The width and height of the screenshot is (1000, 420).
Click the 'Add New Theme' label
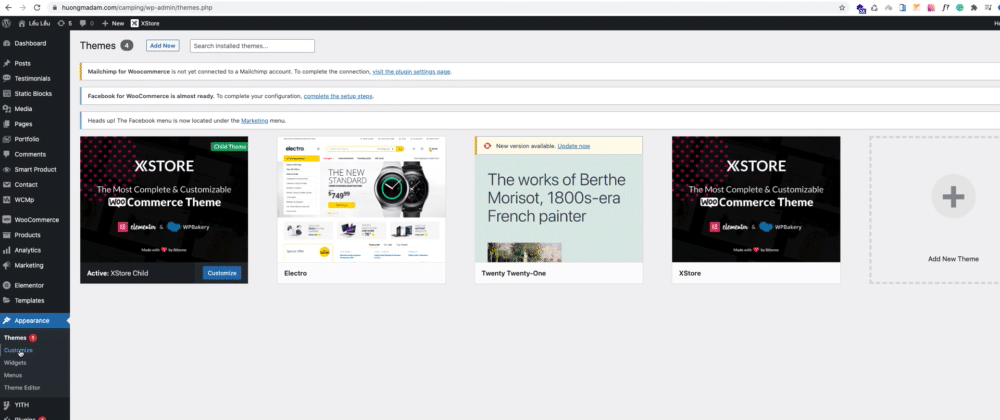953,259
